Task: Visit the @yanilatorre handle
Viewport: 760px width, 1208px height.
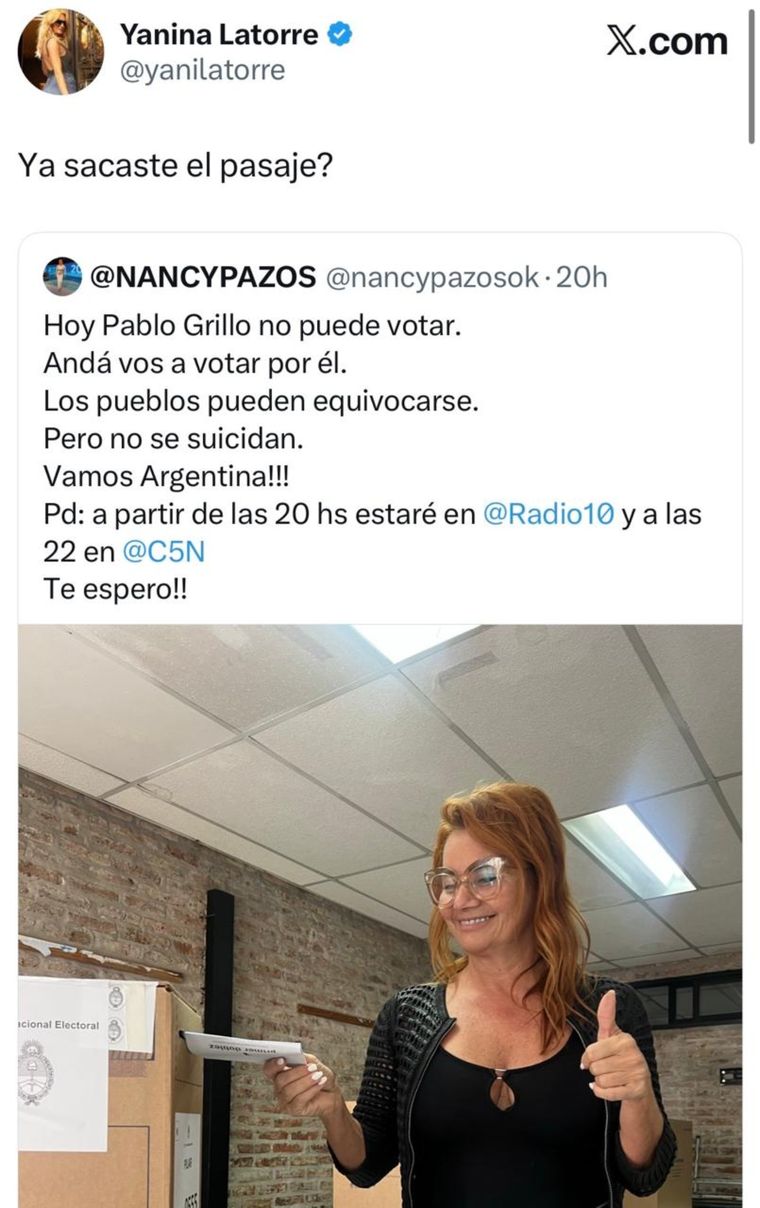Action: (x=202, y=71)
